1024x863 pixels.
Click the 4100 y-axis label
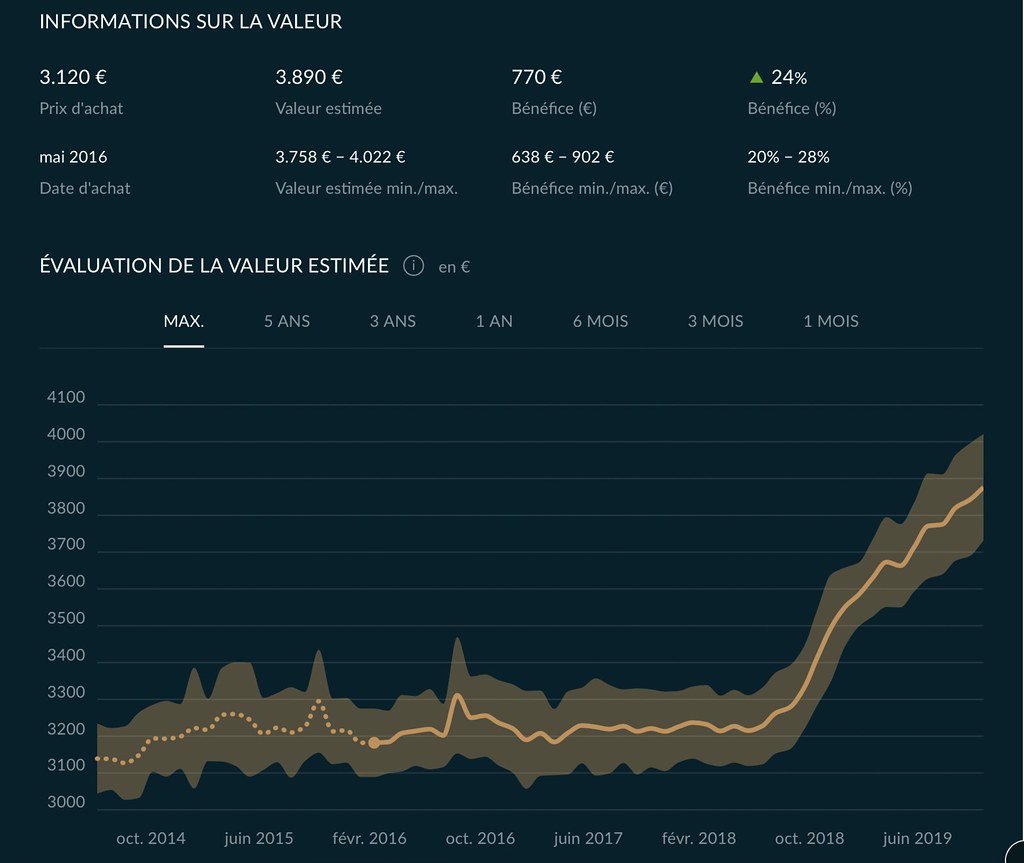tap(66, 397)
